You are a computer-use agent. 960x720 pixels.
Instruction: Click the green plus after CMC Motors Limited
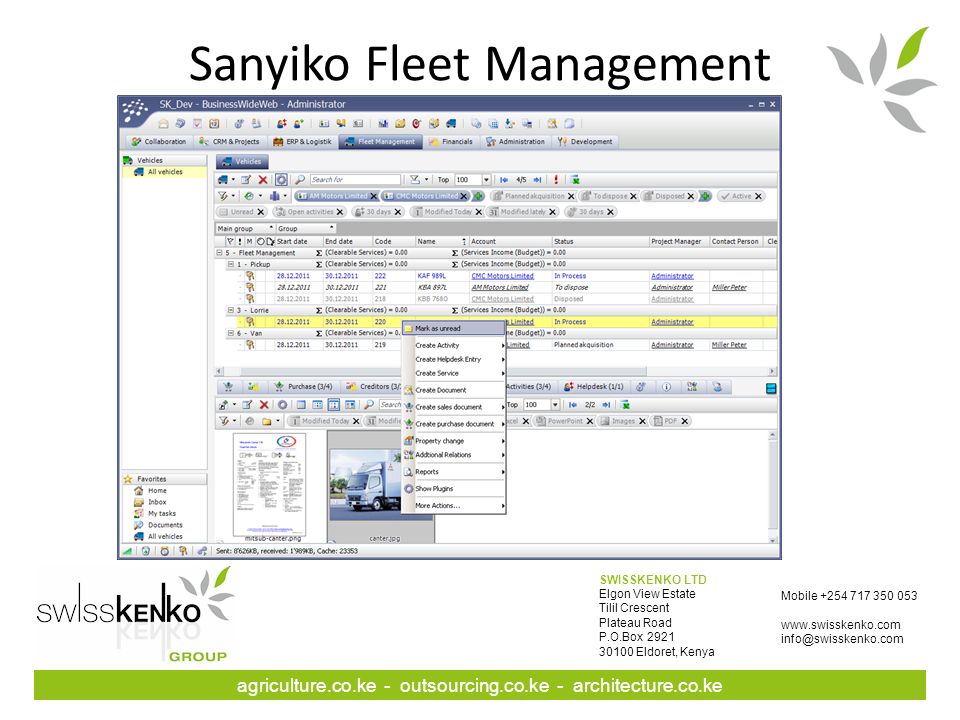[x=478, y=196]
